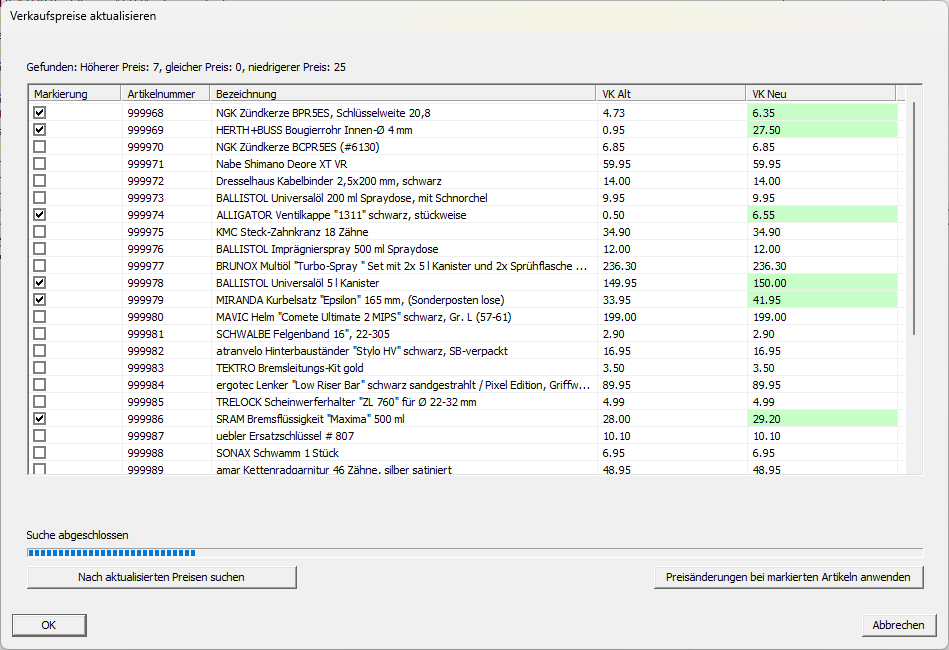Confirm the dialog with OK
This screenshot has height=650, width=949.
coord(49,625)
